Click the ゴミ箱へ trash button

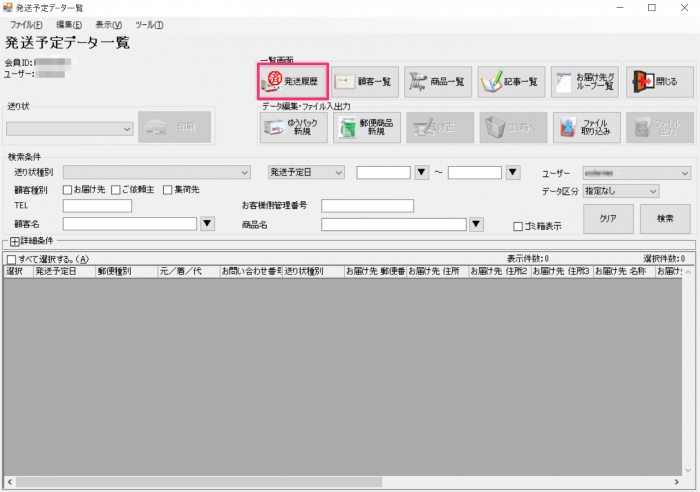[x=513, y=128]
